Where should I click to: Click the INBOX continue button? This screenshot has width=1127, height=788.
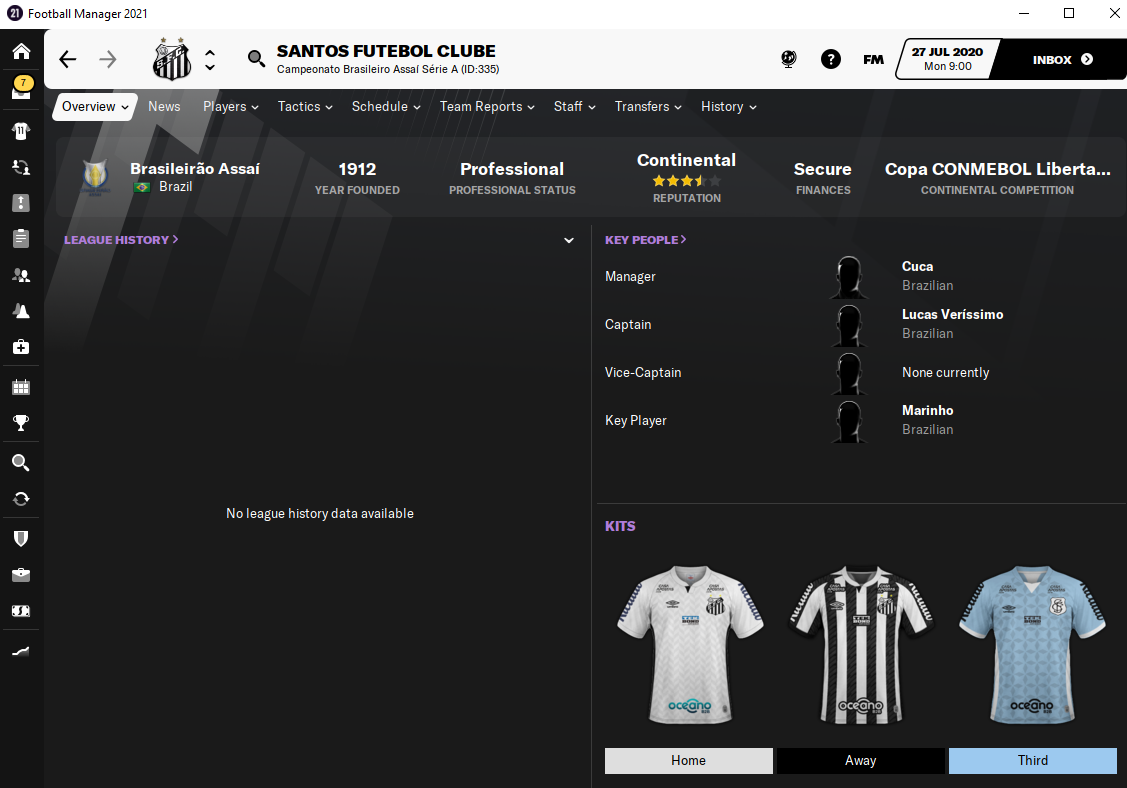coord(1062,59)
